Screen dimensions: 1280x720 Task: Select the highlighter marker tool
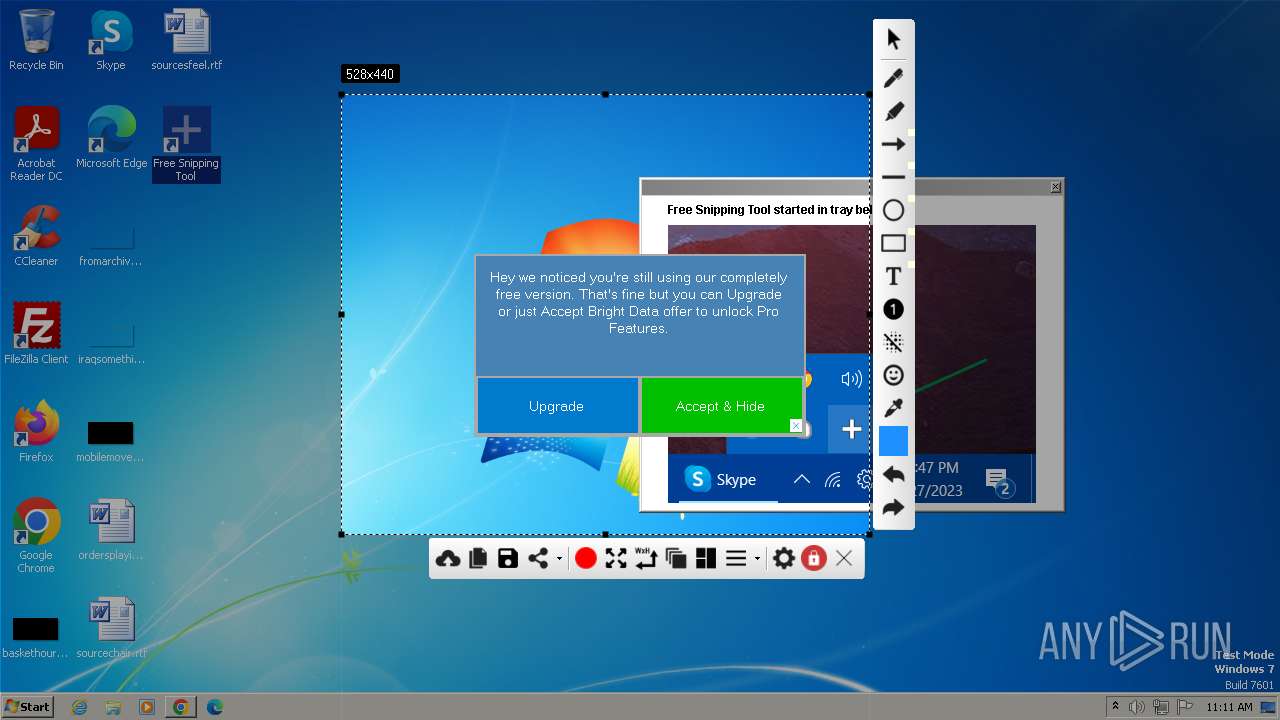893,111
